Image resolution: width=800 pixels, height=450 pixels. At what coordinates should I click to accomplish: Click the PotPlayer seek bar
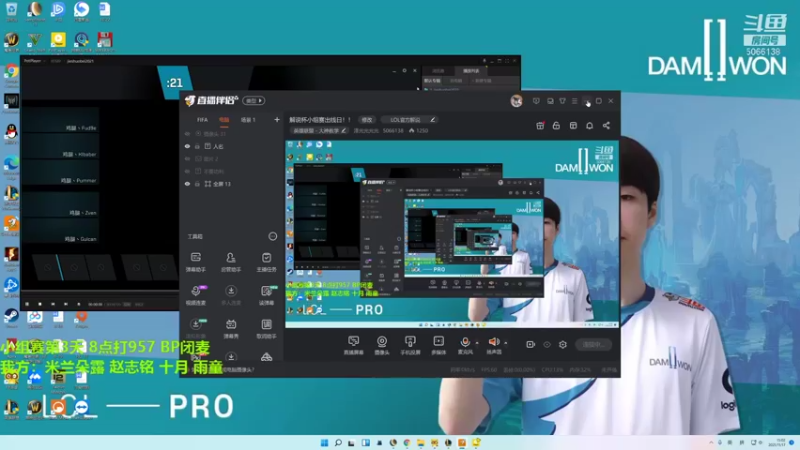click(99, 293)
